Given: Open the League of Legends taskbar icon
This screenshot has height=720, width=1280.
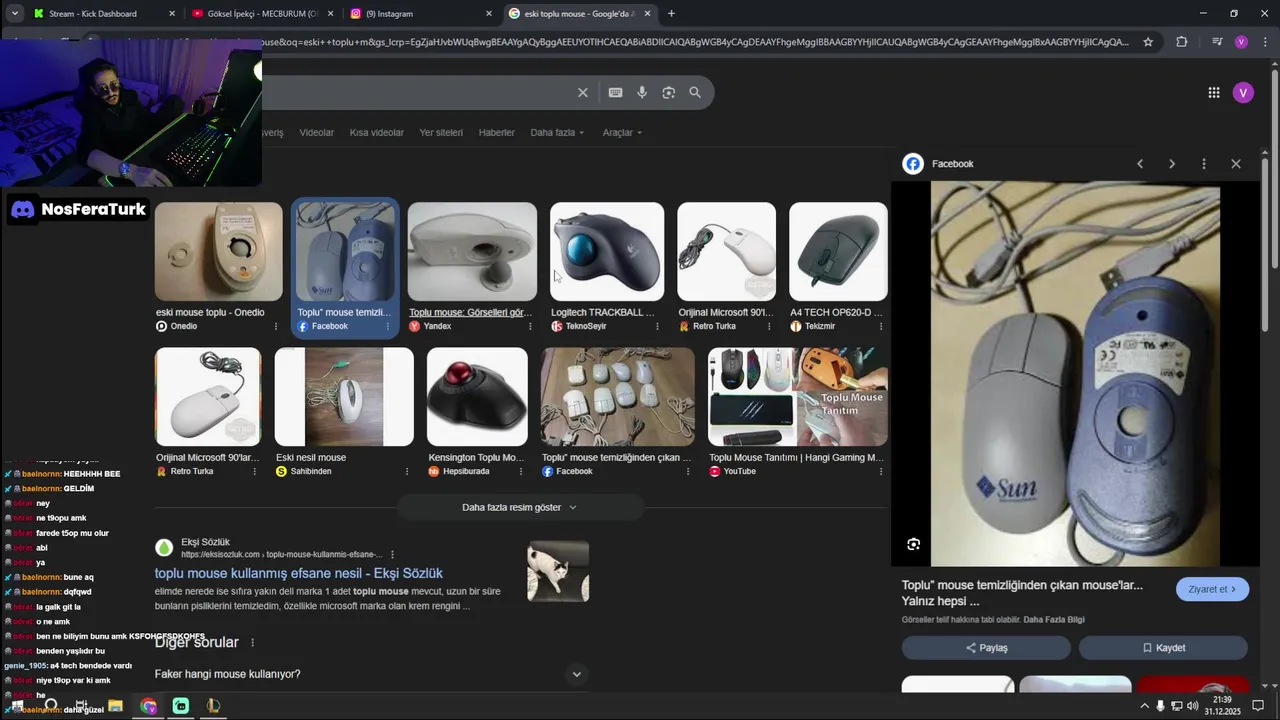Looking at the screenshot, I should [x=213, y=706].
